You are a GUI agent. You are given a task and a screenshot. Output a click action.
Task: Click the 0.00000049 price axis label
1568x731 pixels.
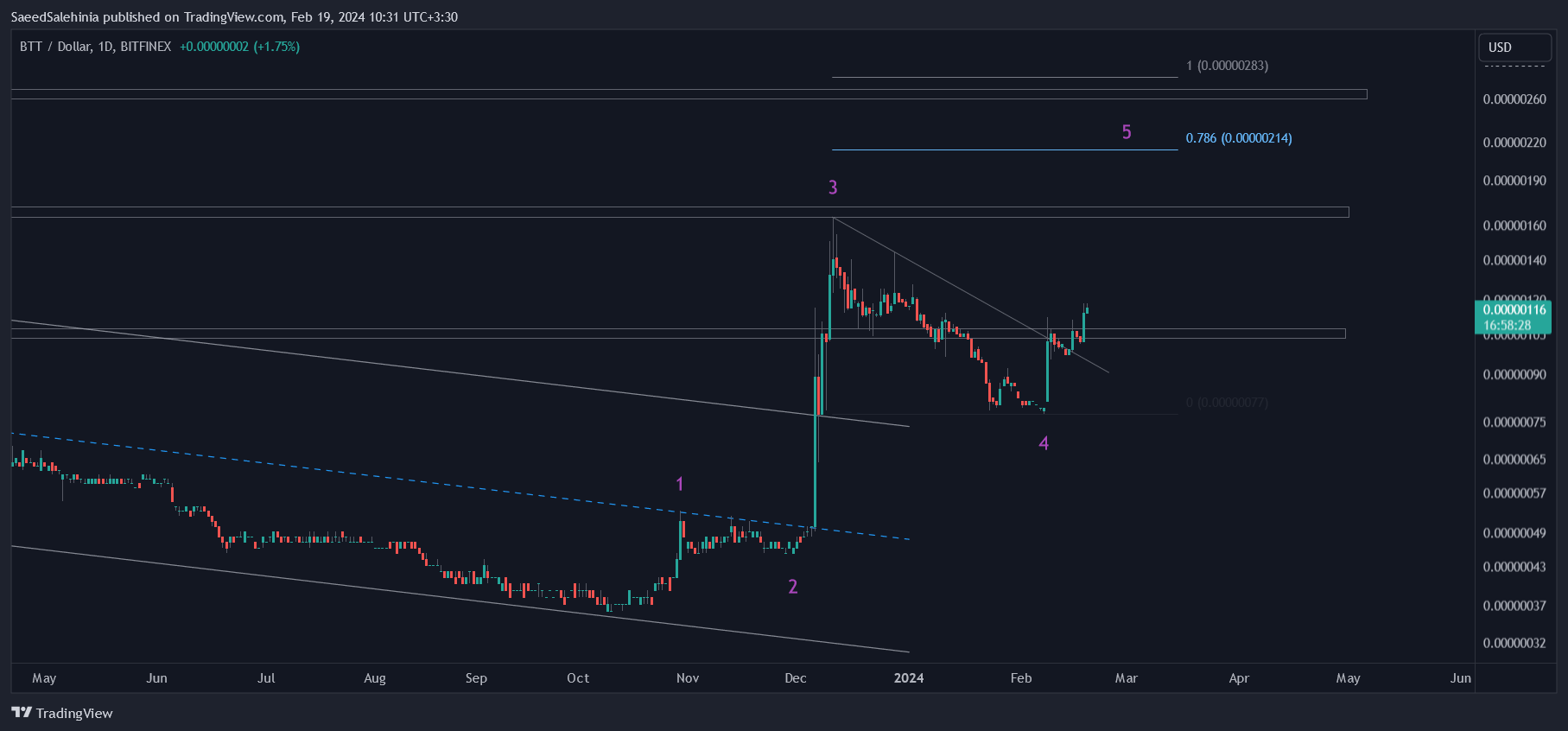[1514, 533]
